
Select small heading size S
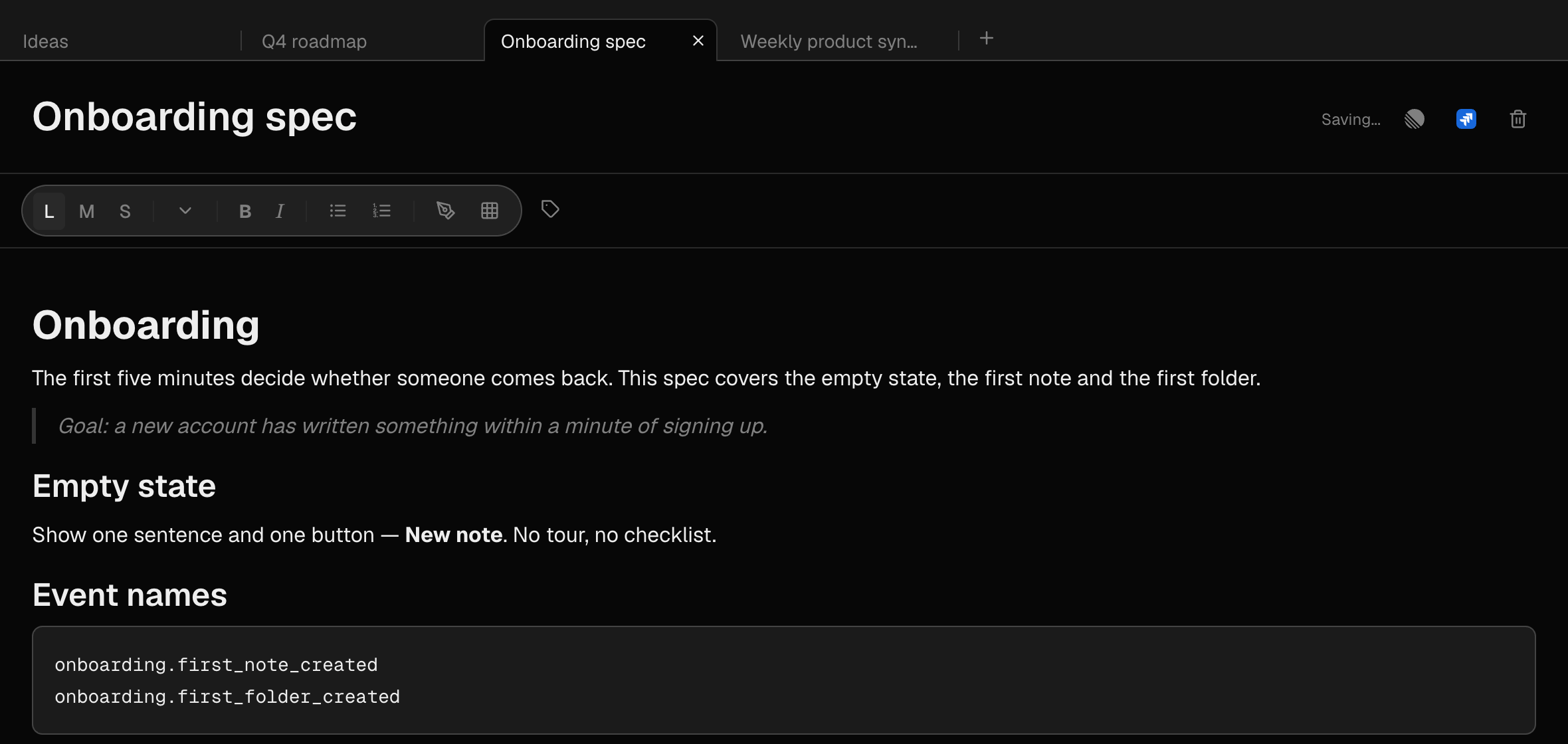125,211
